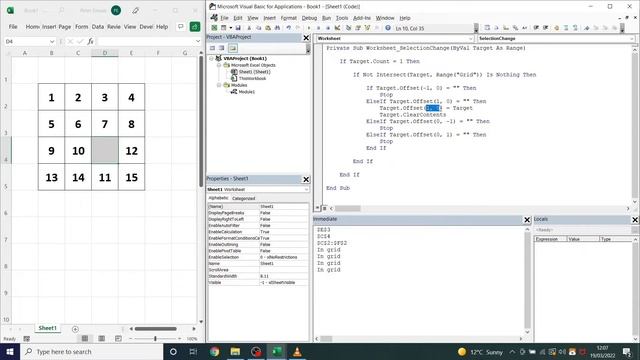Click the pen icon in Excel title bar

(x=136, y=10)
